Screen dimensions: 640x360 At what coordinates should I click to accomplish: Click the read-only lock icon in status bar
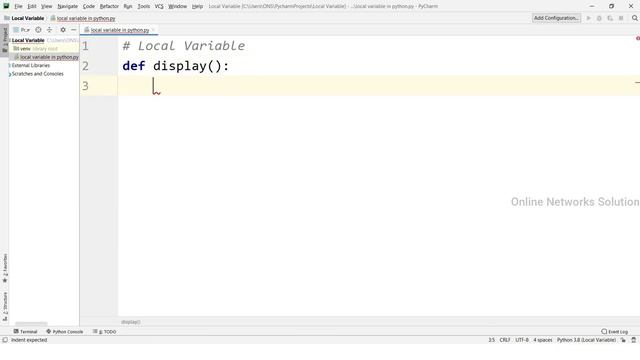click(x=623, y=340)
